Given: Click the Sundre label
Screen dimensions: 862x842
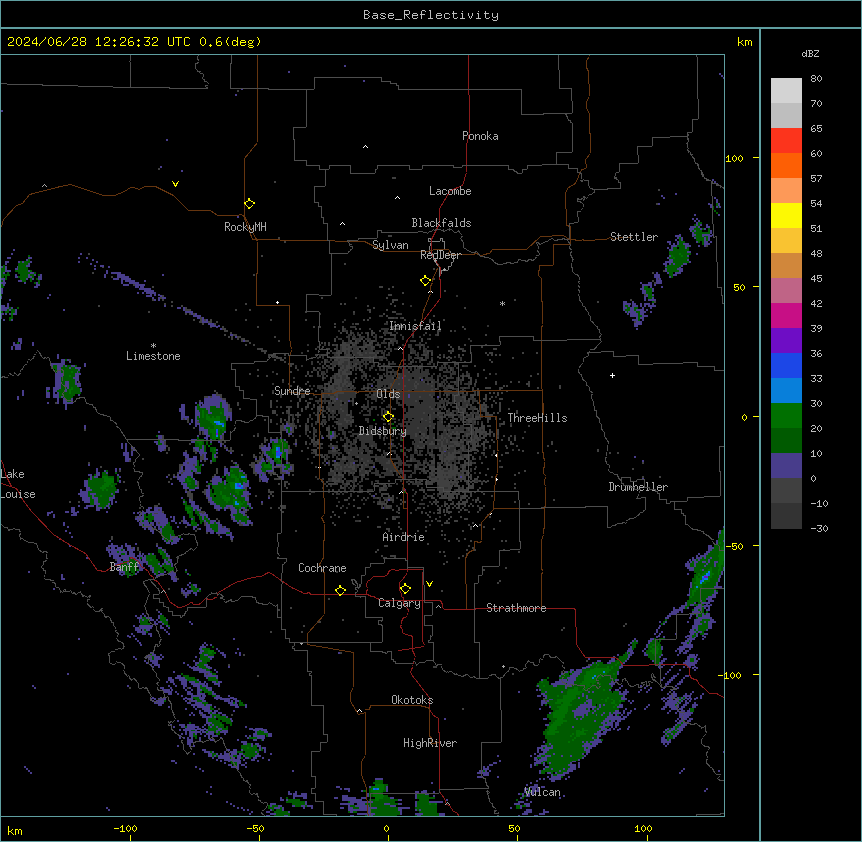Looking at the screenshot, I should 292,391.
